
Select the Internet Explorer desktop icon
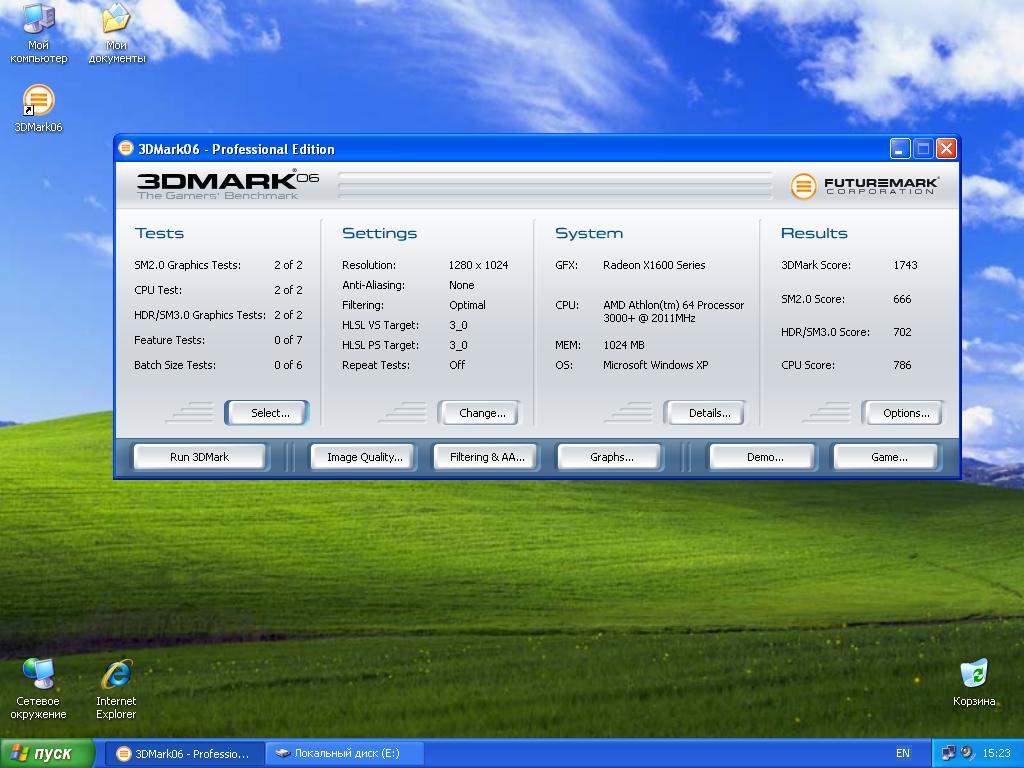tap(116, 688)
